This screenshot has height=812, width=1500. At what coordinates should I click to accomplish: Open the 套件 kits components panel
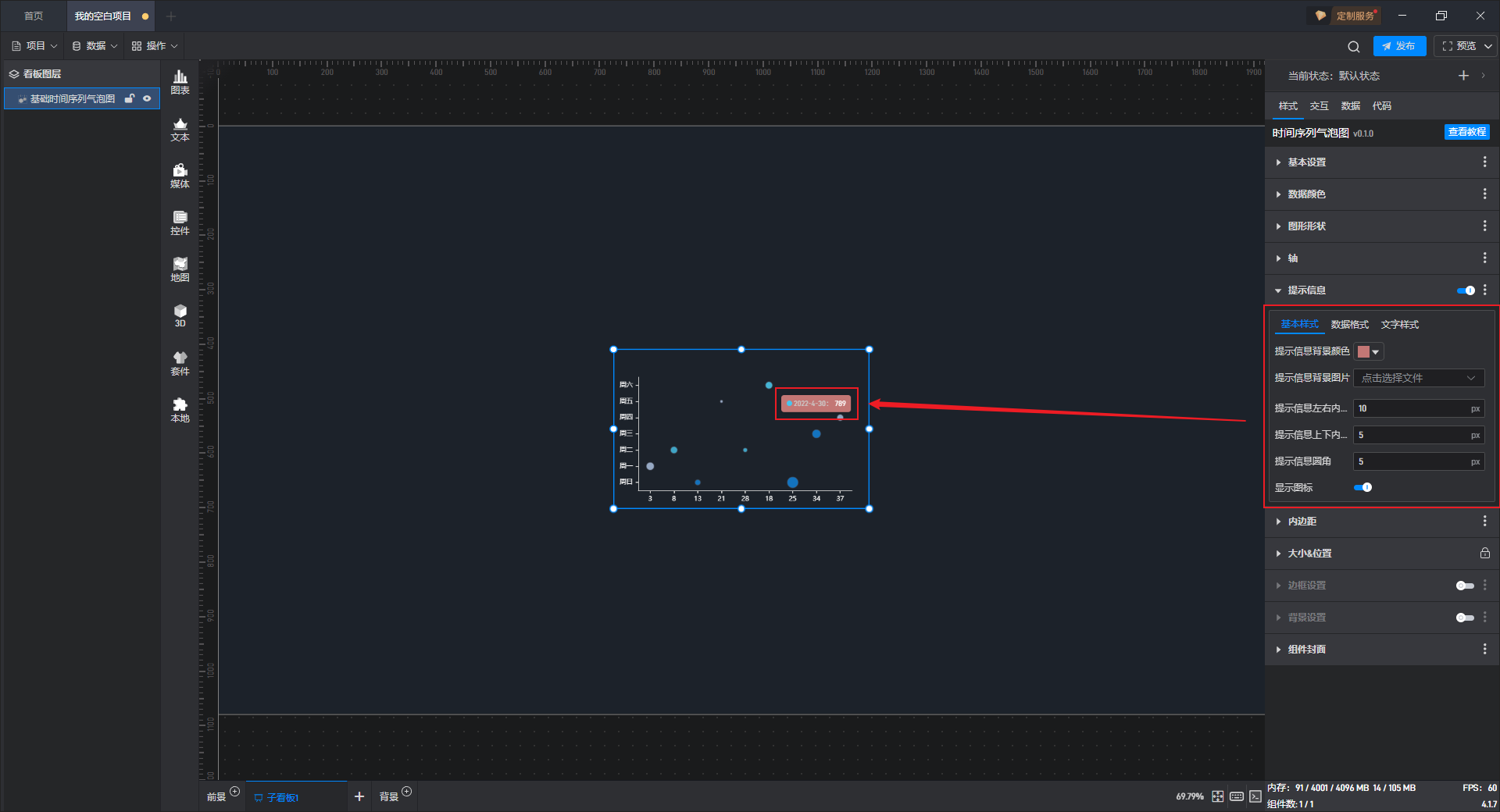pyautogui.click(x=180, y=363)
